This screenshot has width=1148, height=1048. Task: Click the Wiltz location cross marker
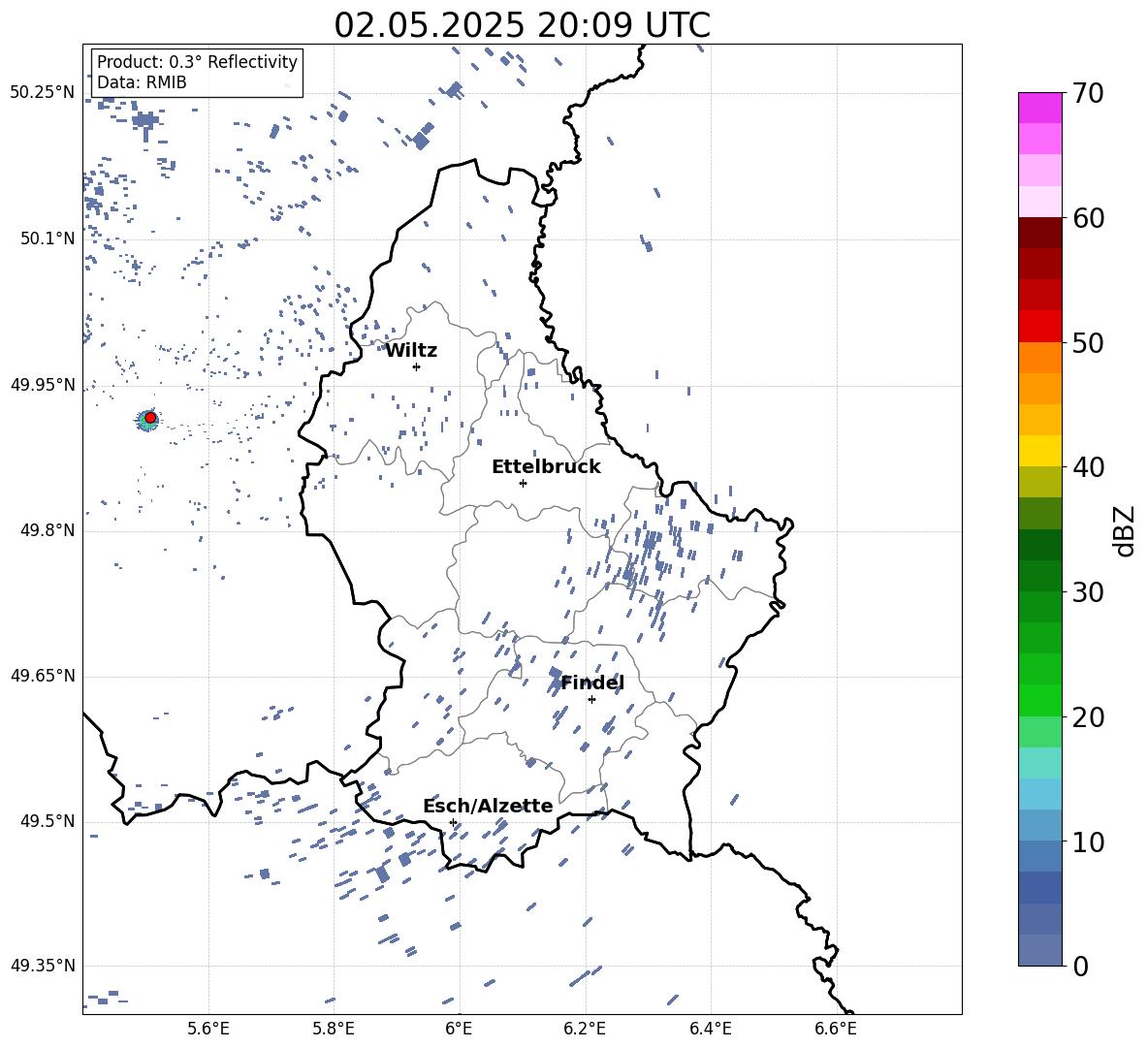(416, 366)
